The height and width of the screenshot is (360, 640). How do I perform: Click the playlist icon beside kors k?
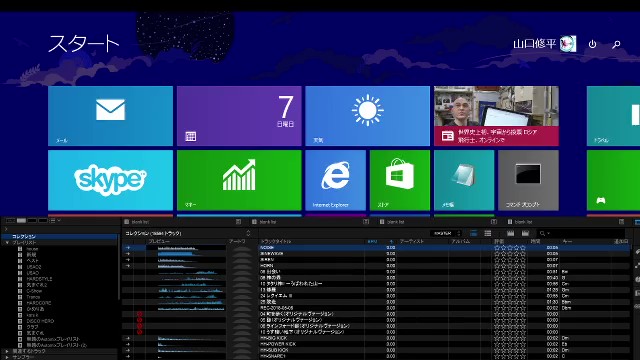[20, 315]
